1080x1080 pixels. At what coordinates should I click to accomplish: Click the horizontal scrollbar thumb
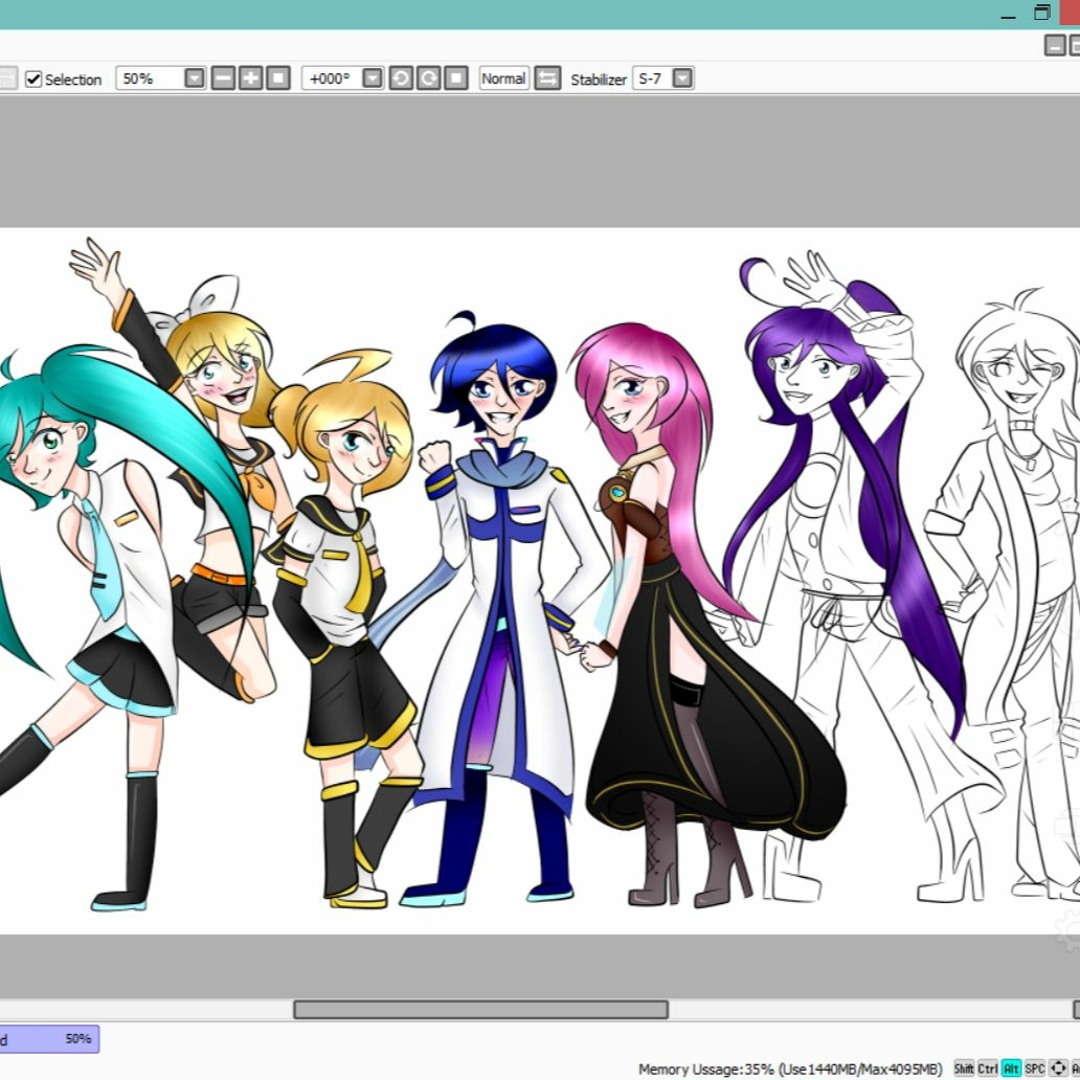point(480,1010)
